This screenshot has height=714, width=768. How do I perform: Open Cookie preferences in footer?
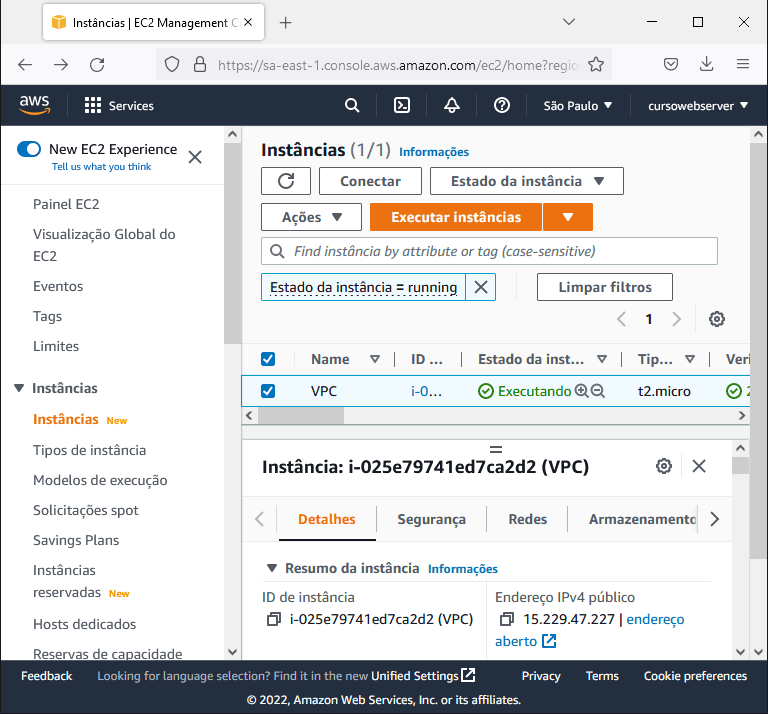695,676
